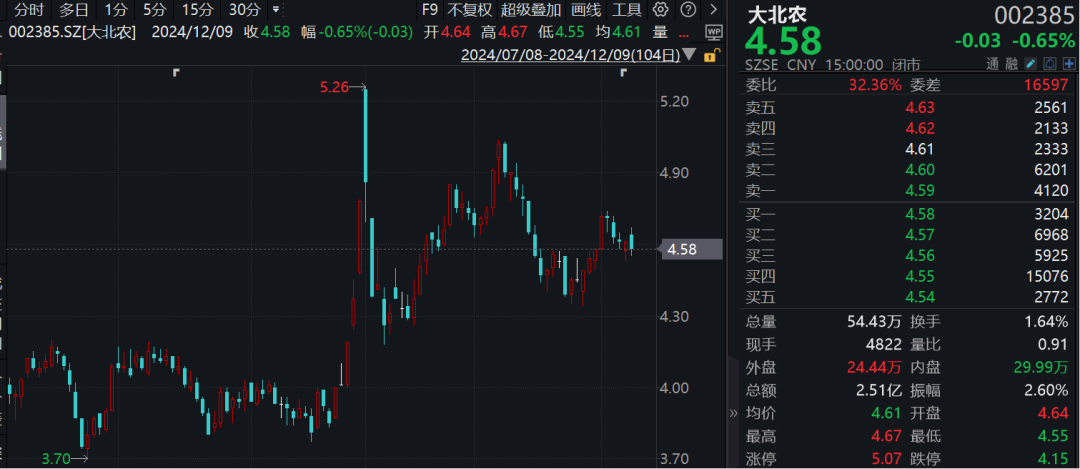Open the more-periods arrow after 30分
This screenshot has width=1080, height=469.
pos(276,10)
